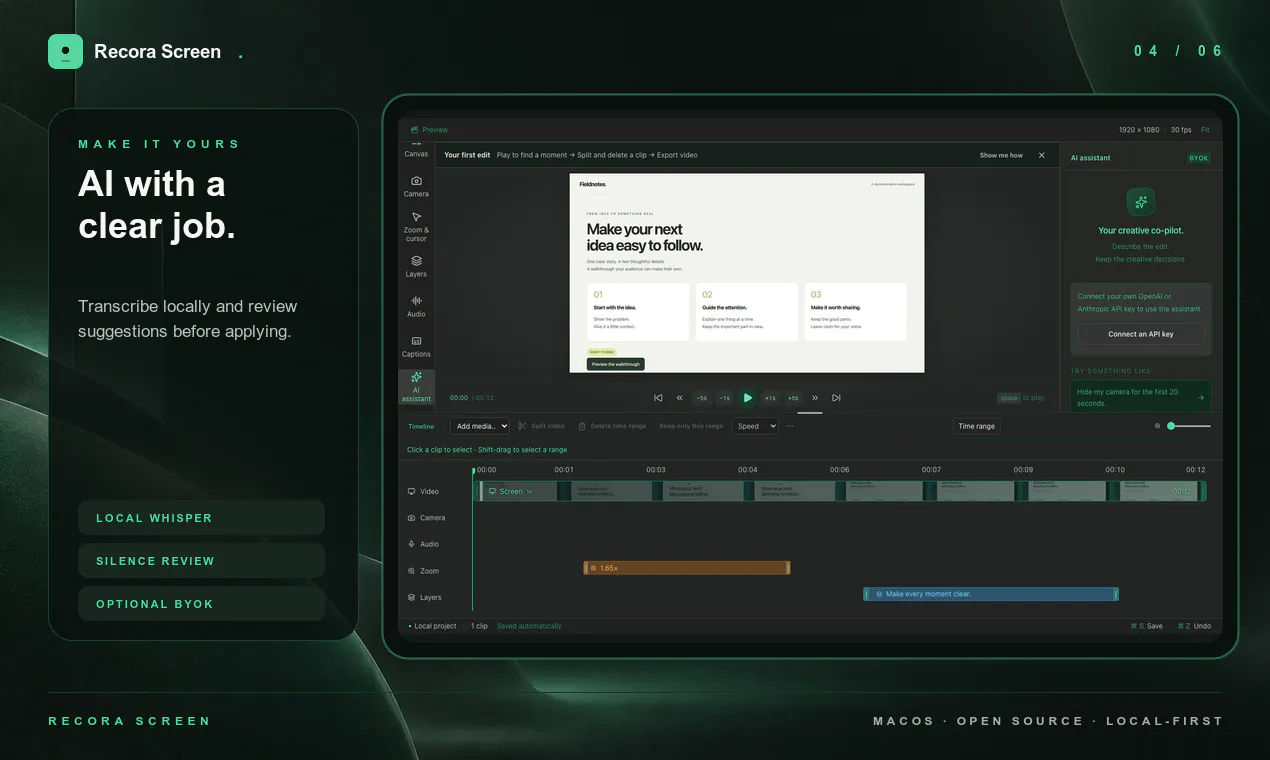This screenshot has width=1270, height=760.
Task: Click 'Preview the walkthrough' button in preview
Action: [616, 364]
